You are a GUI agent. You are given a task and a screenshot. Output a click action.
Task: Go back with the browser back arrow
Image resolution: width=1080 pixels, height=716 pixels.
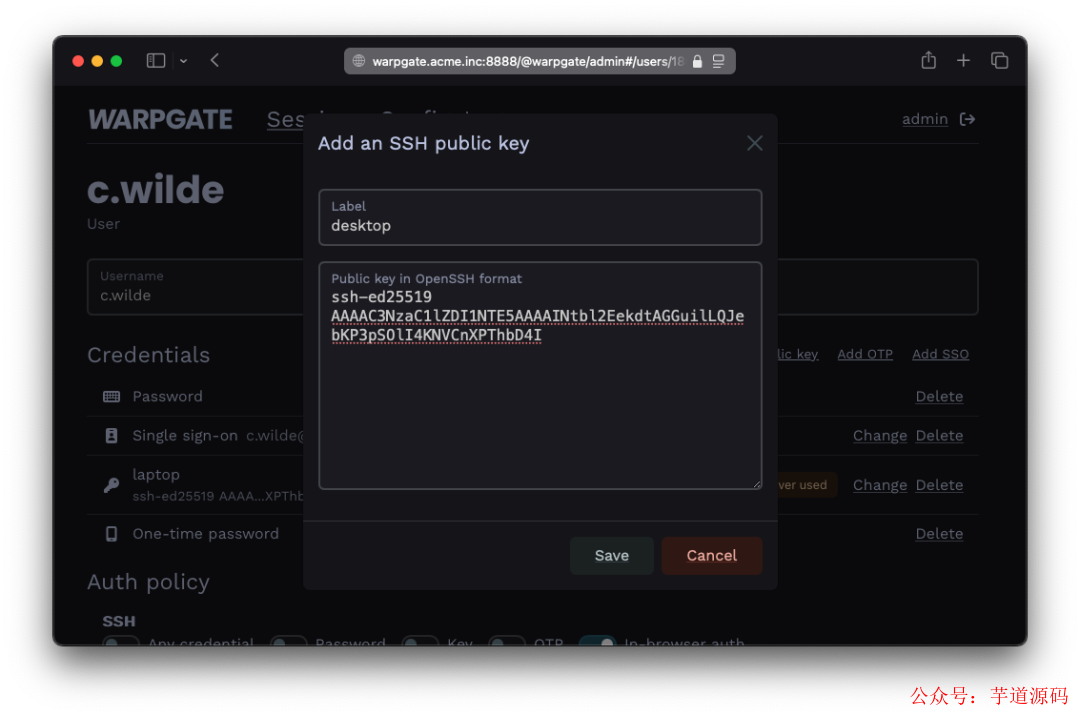pos(215,61)
